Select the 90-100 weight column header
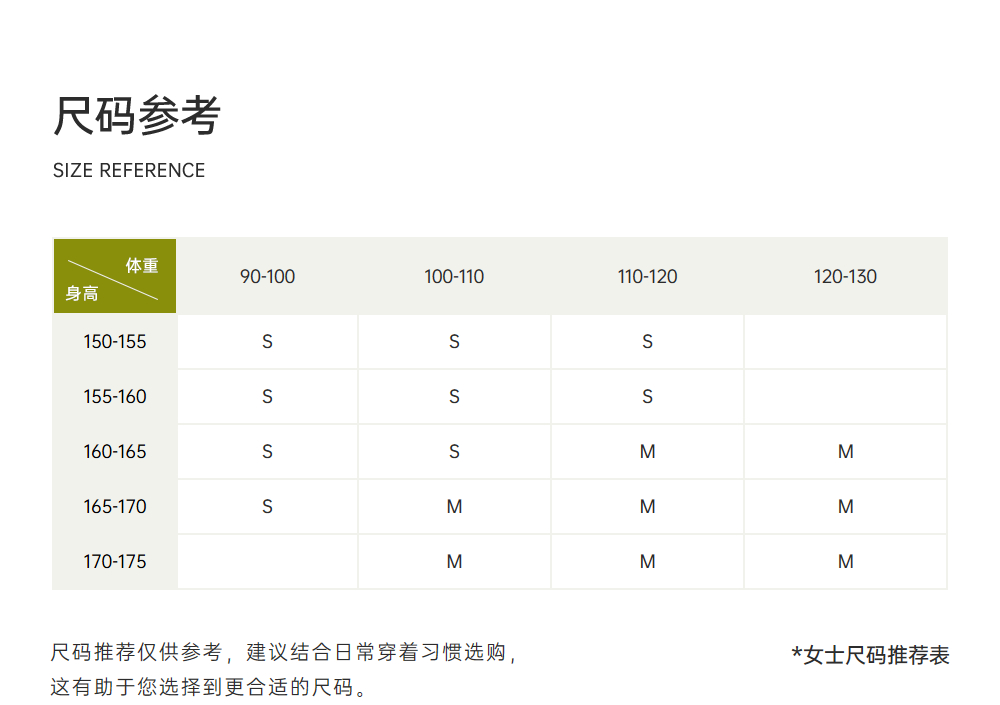 (x=267, y=277)
